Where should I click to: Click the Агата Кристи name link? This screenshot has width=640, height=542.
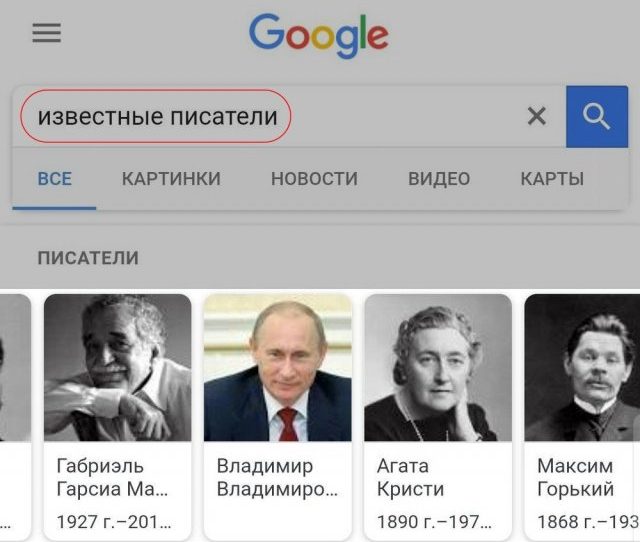pyautogui.click(x=410, y=477)
